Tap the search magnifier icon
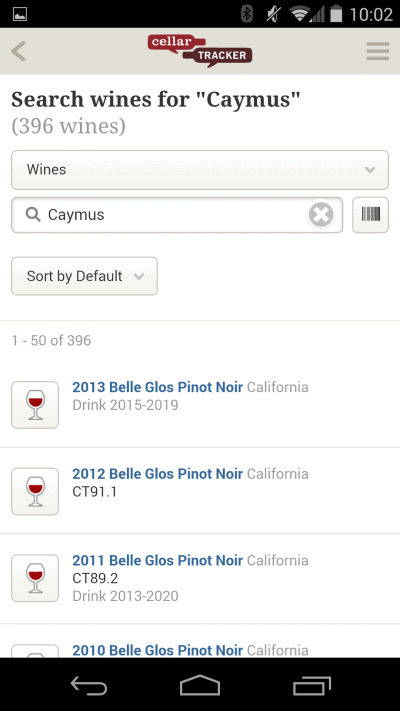The height and width of the screenshot is (711, 400). (33, 214)
